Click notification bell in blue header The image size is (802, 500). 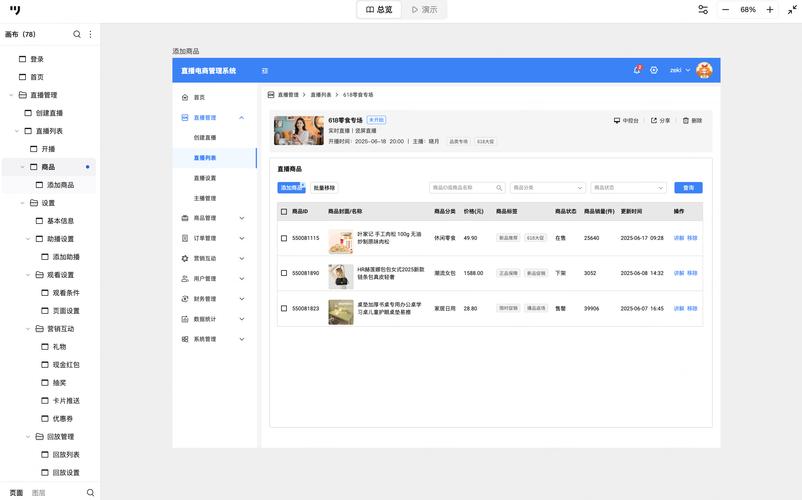(x=637, y=70)
